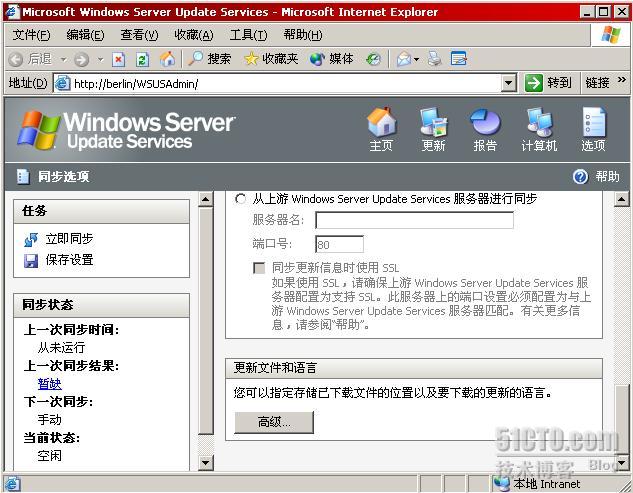Image resolution: width=633 pixels, height=493 pixels.
Task: Go to the 主页 home icon
Action: pos(381,122)
